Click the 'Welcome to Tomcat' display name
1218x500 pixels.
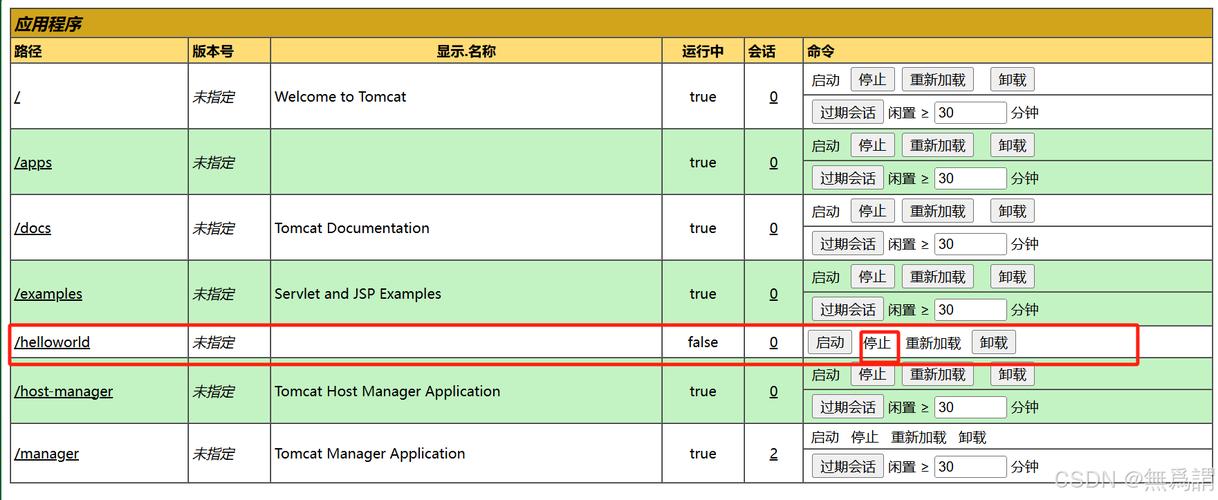tap(341, 97)
